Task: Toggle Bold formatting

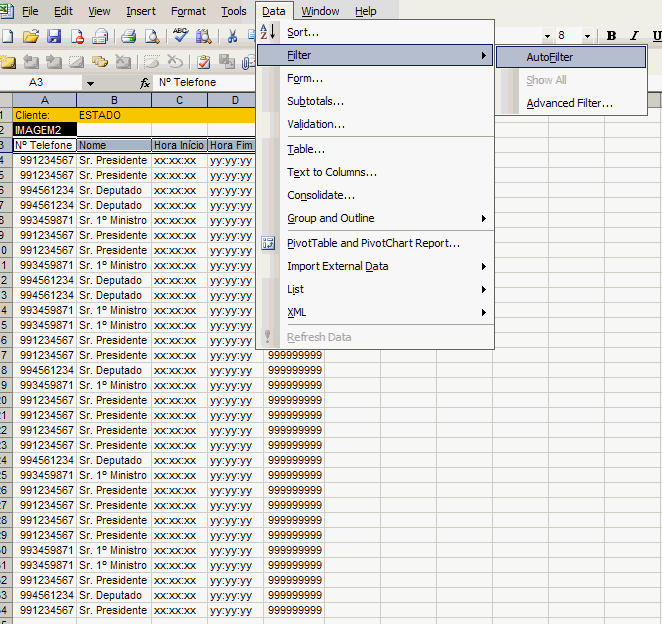Action: [x=610, y=36]
